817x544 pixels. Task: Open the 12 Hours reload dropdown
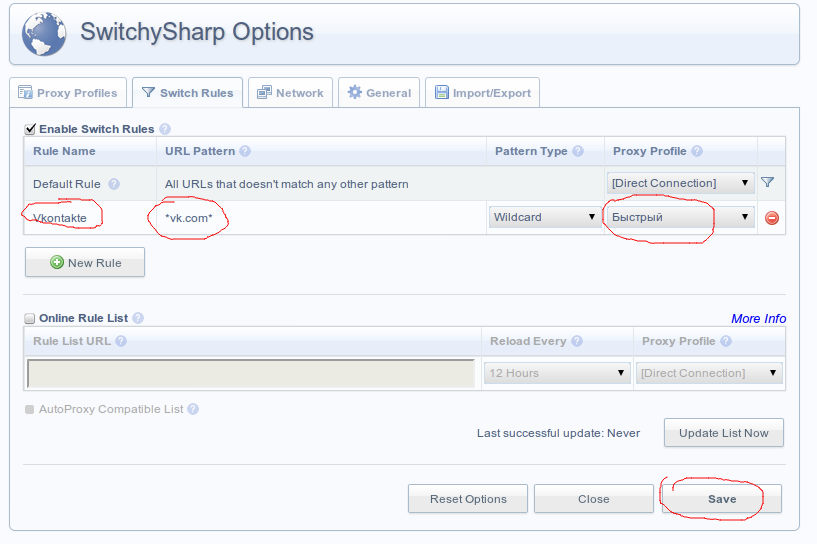(557, 373)
